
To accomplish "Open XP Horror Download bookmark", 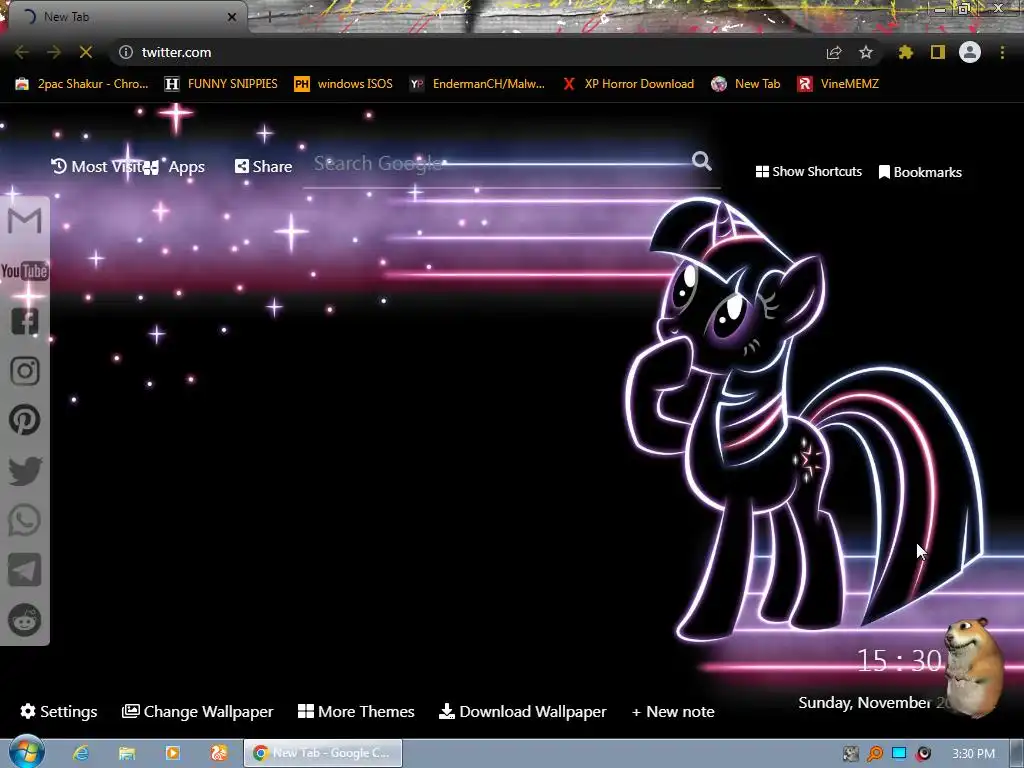I will pos(628,84).
